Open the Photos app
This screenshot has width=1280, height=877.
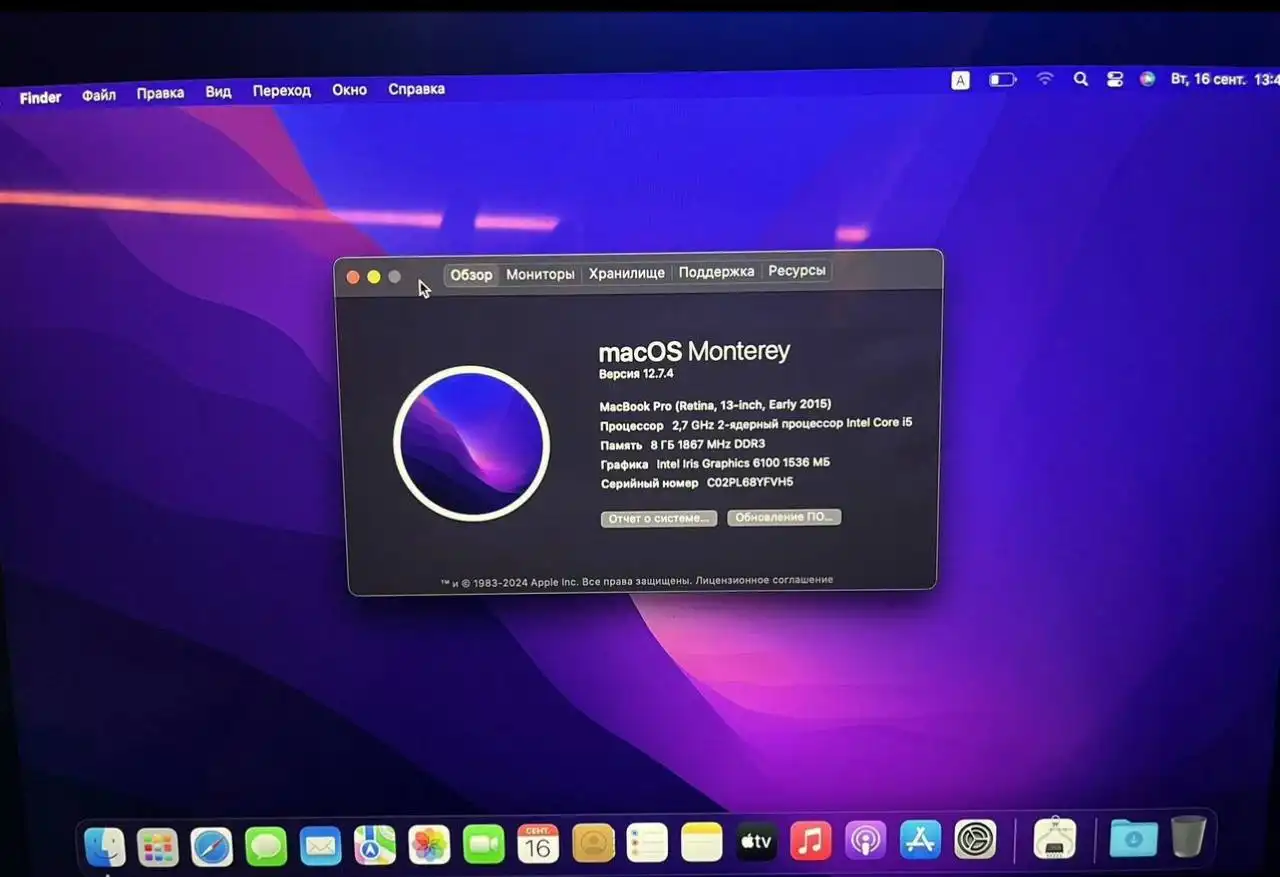[x=429, y=843]
